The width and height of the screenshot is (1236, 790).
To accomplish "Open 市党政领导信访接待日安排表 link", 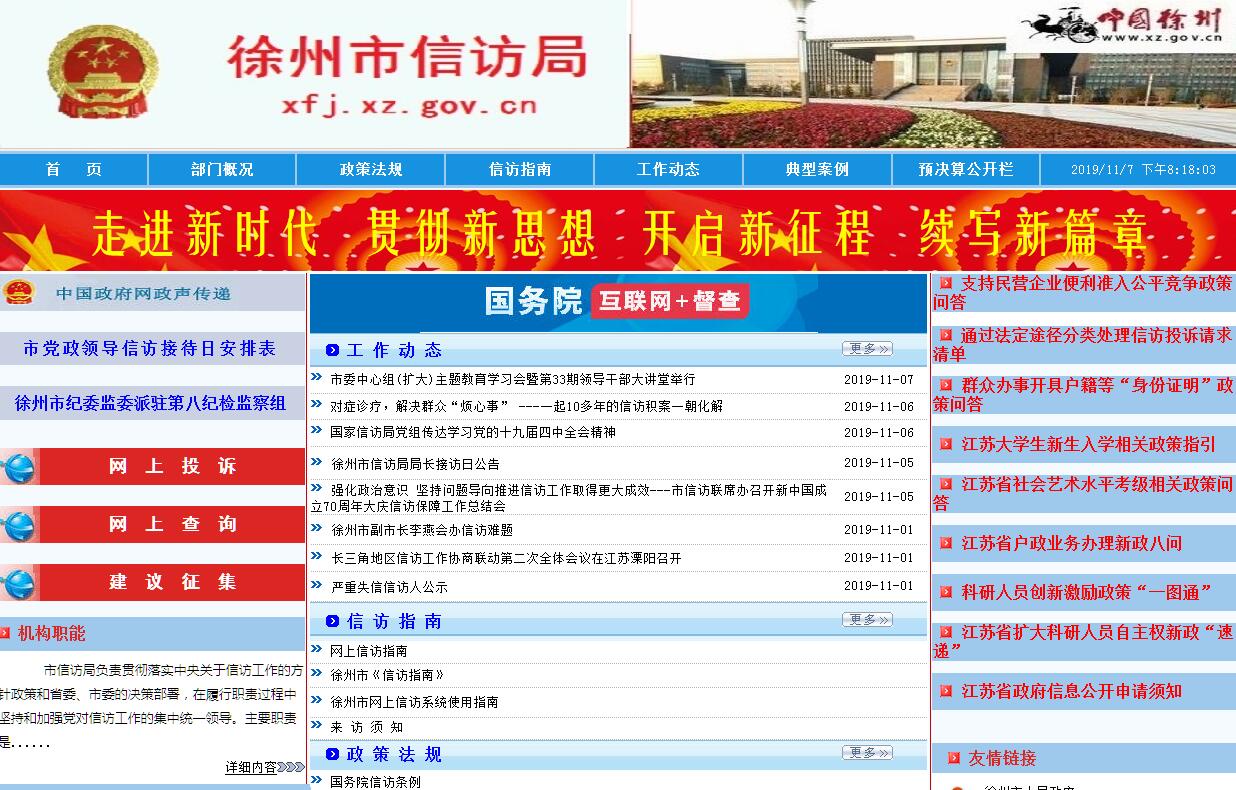I will [149, 349].
